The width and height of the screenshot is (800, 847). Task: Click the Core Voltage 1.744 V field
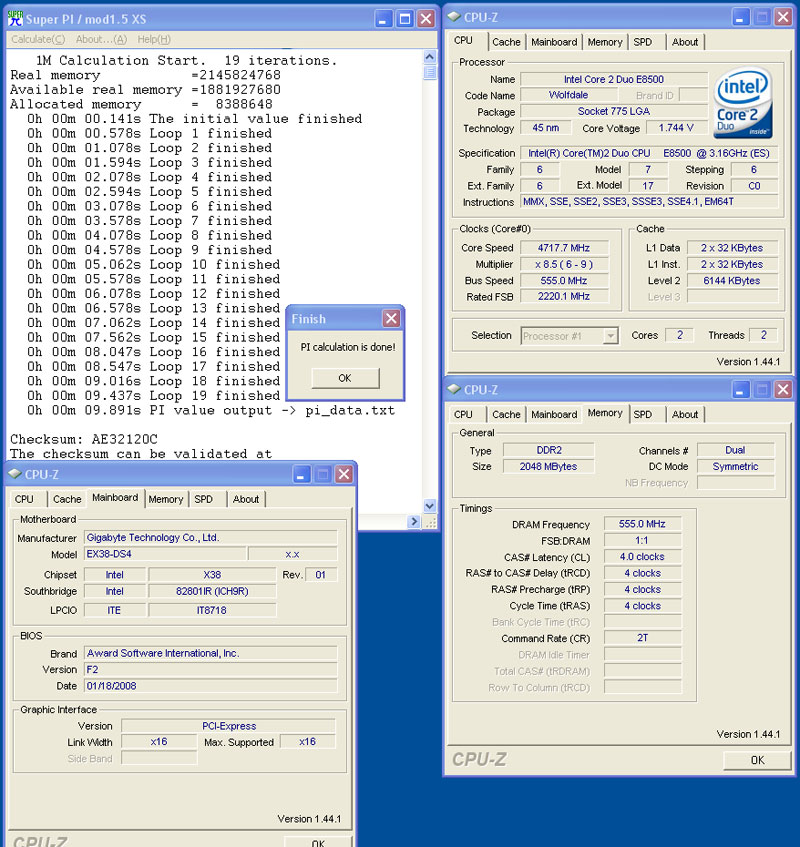click(x=676, y=128)
